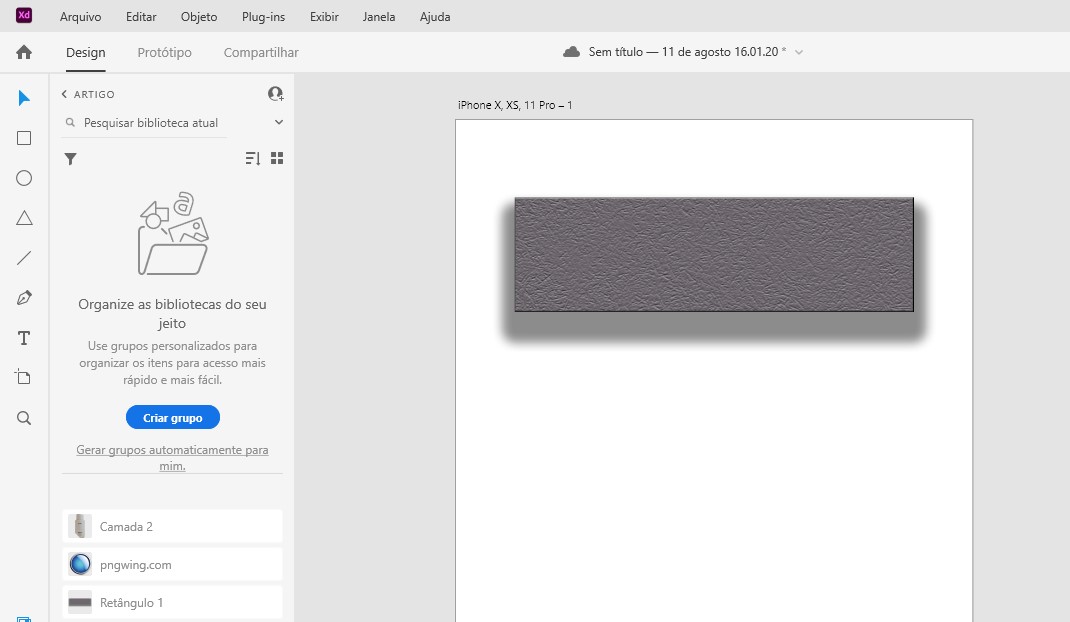Switch library to grid view
The height and width of the screenshot is (622, 1070).
pos(277,158)
